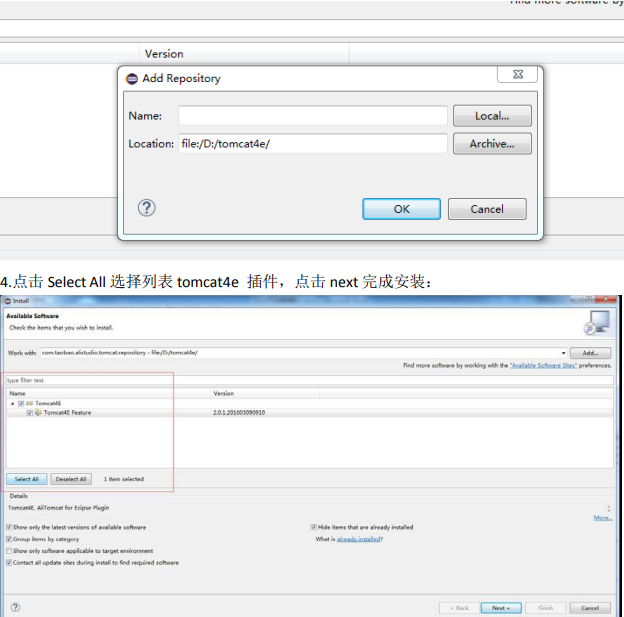Click the Work with repository text field

(300, 353)
